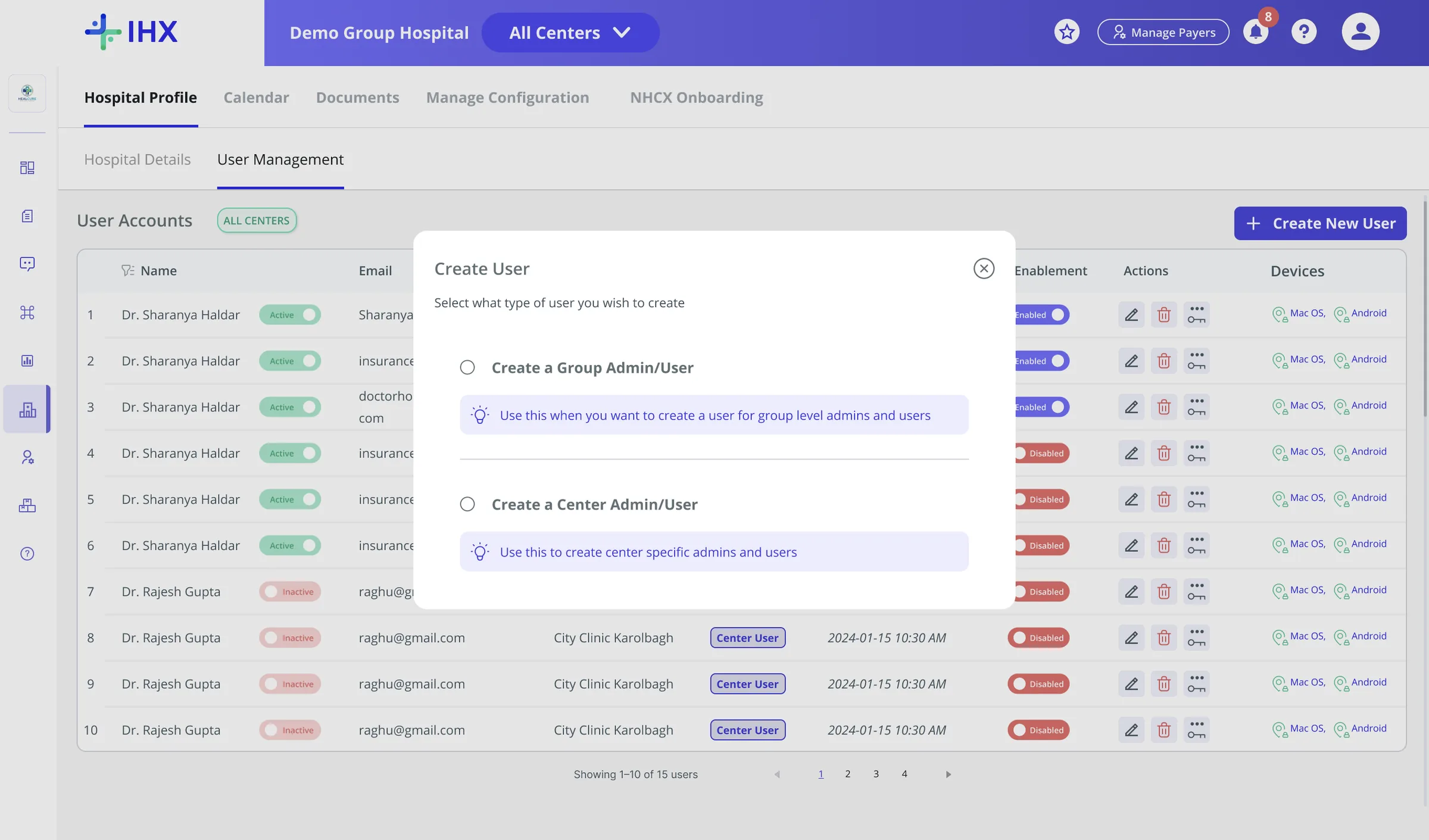Switch to the Documents tab
The height and width of the screenshot is (840, 1429).
pos(357,98)
